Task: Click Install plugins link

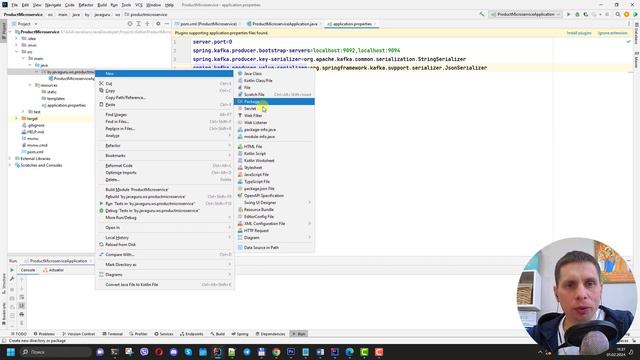Action: tap(579, 33)
